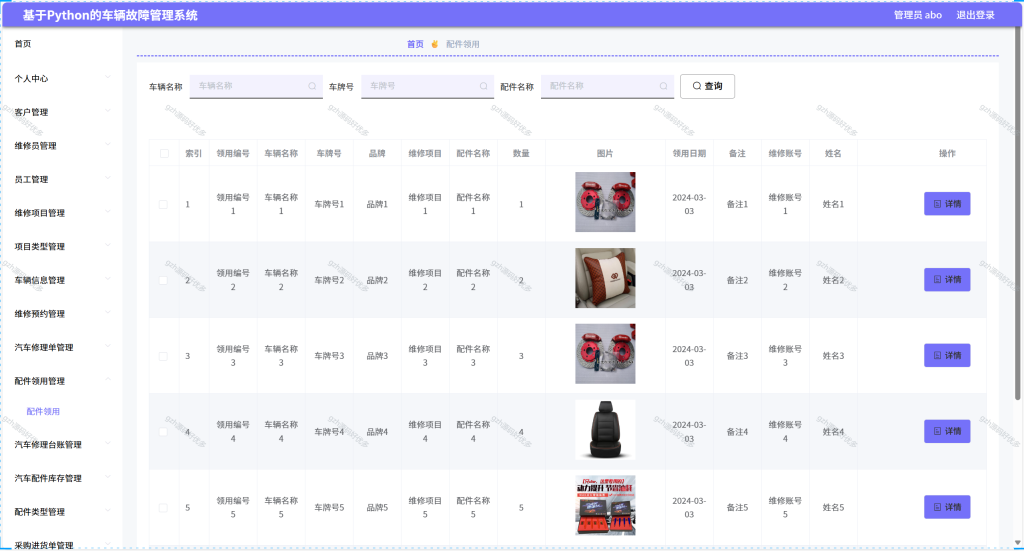Check the row 领用编号5 checkbox
Viewport: 1024px width, 551px height.
tap(163, 507)
